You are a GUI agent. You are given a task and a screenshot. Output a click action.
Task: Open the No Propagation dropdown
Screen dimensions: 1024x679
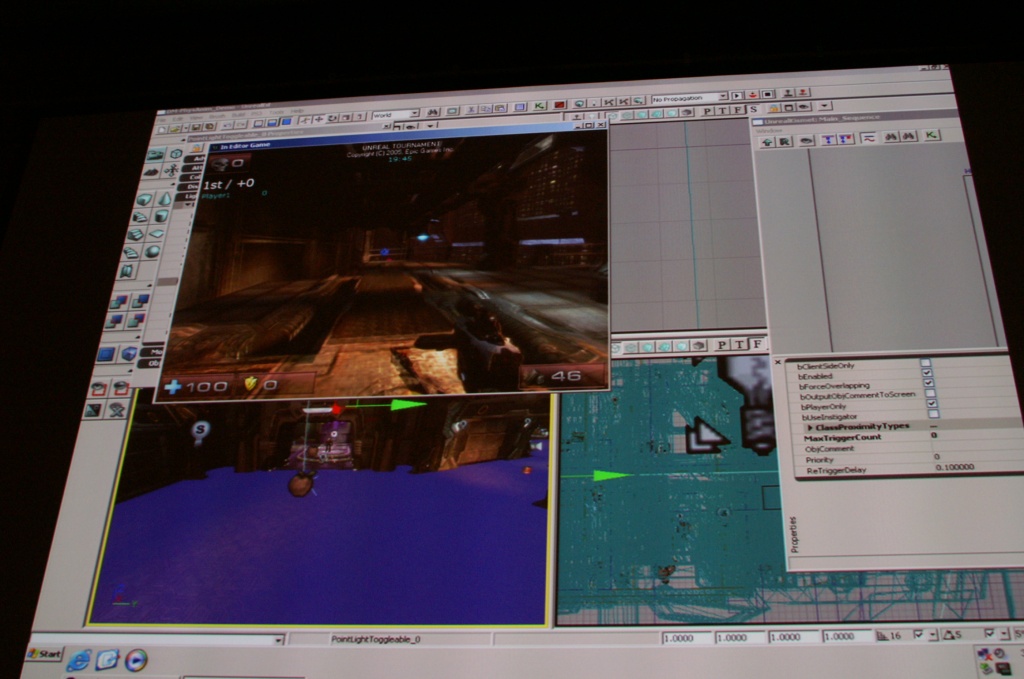(x=689, y=99)
